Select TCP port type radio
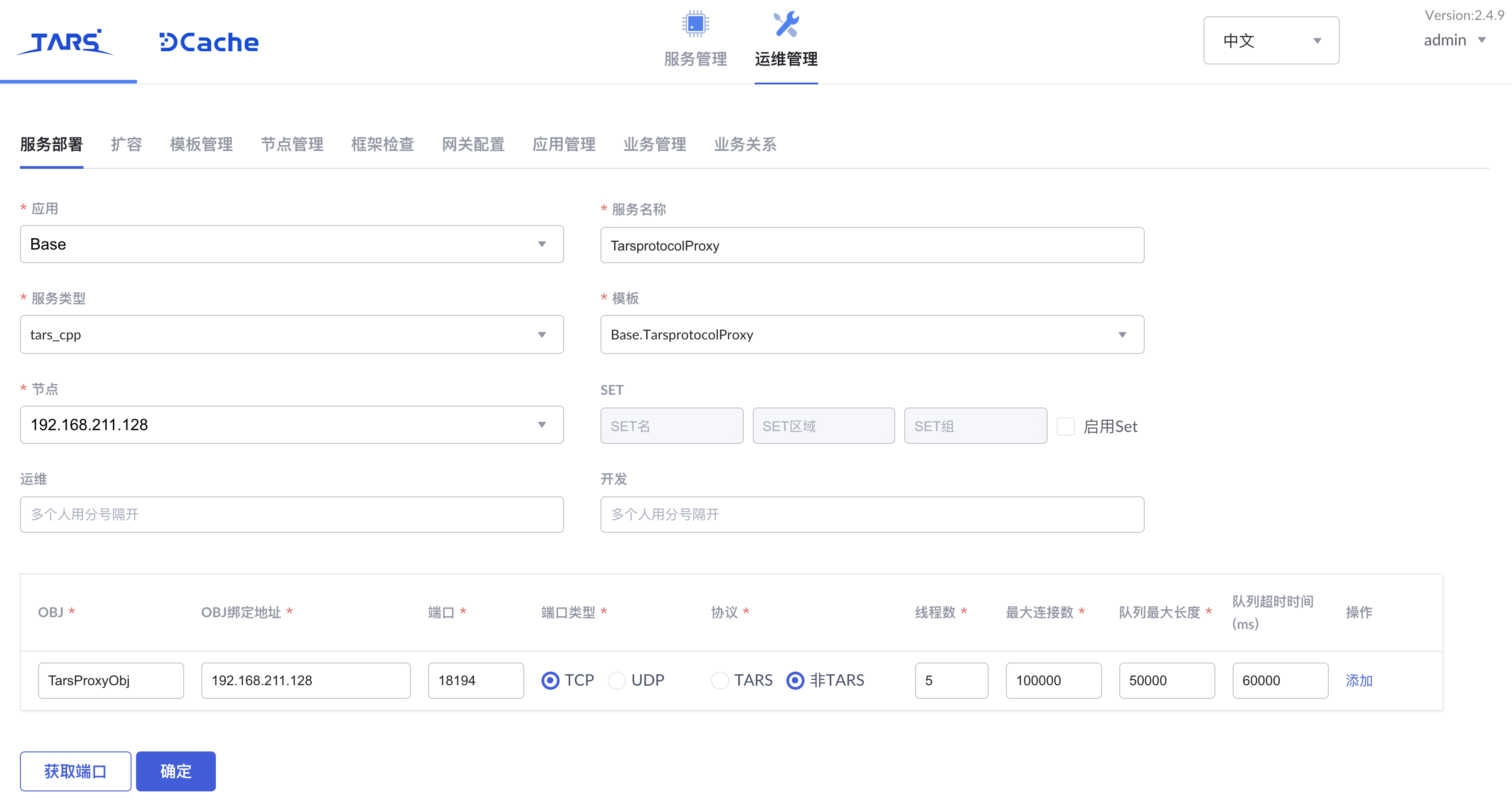Viewport: 1512px width, 805px height. point(550,681)
